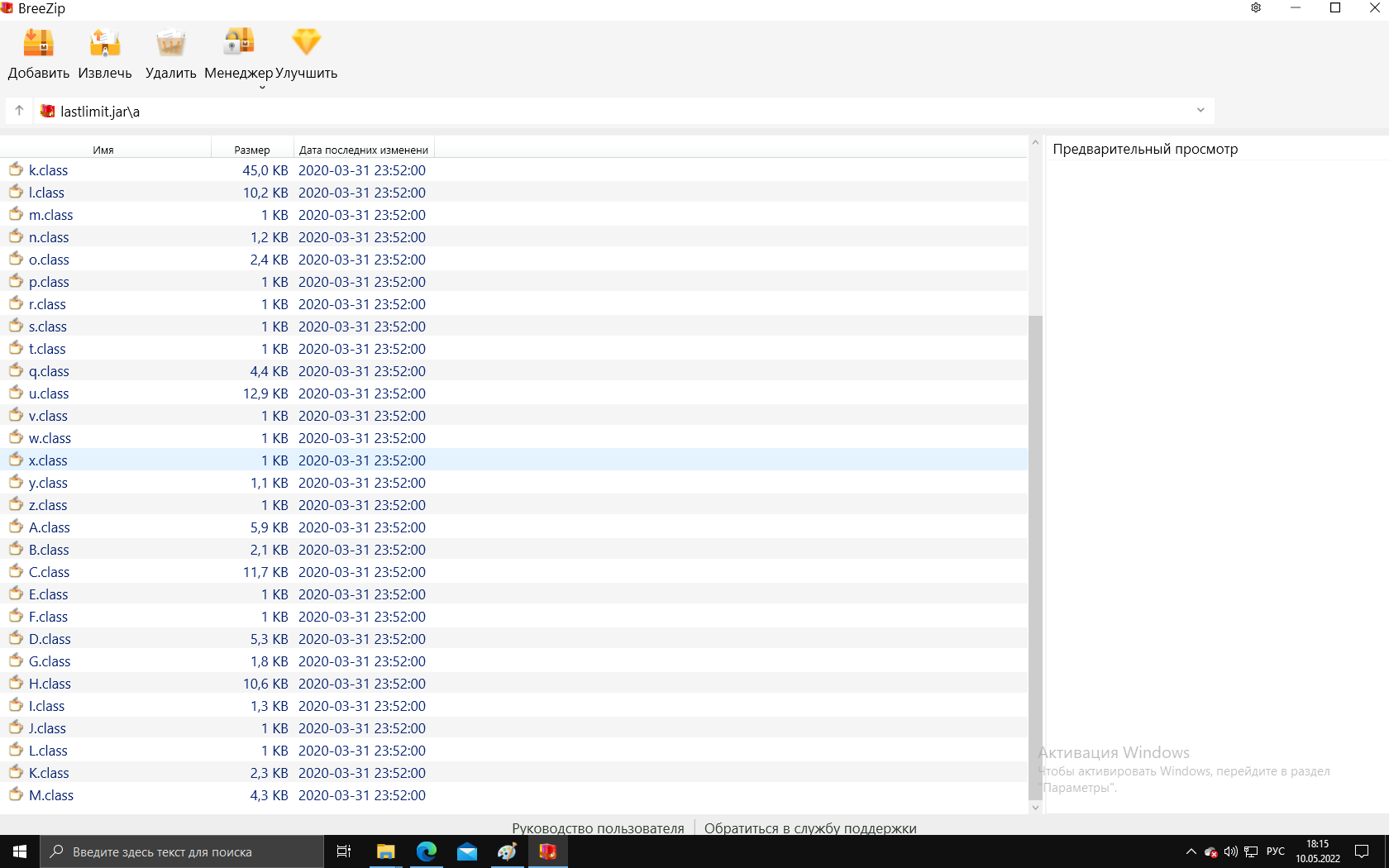Go up one folder with the arrow icon

(x=19, y=111)
